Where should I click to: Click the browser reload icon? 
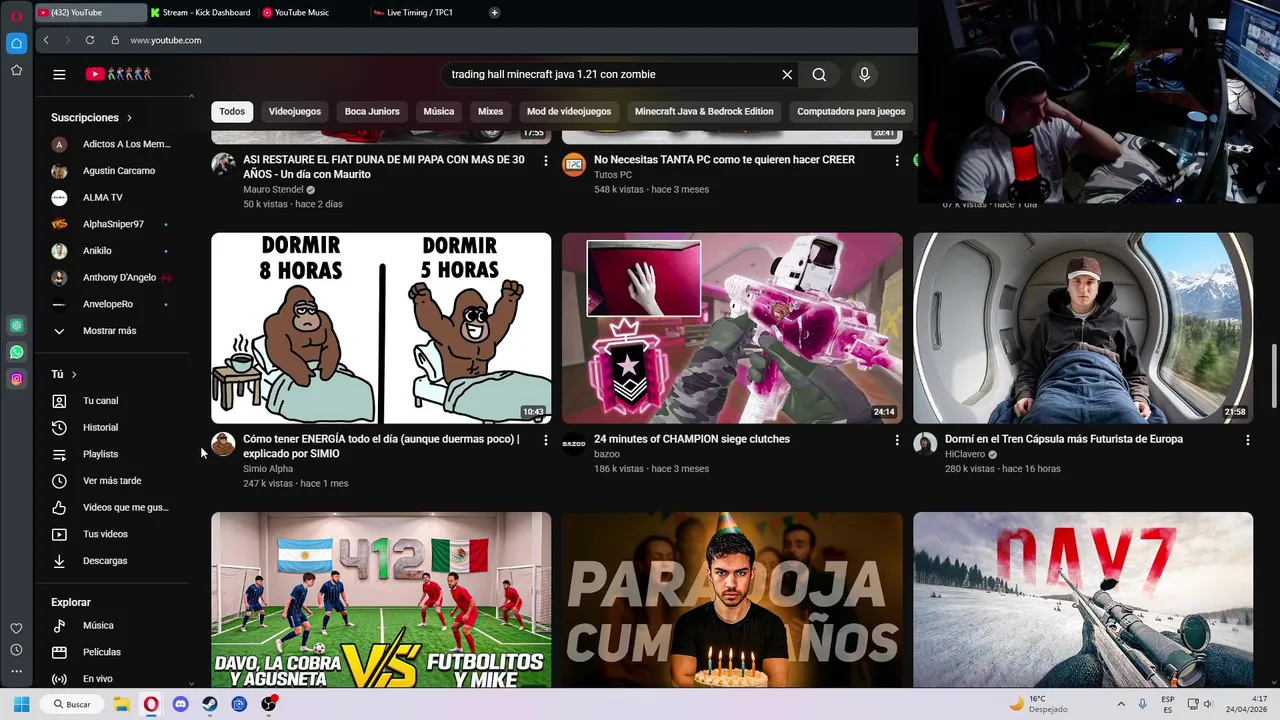[x=90, y=40]
